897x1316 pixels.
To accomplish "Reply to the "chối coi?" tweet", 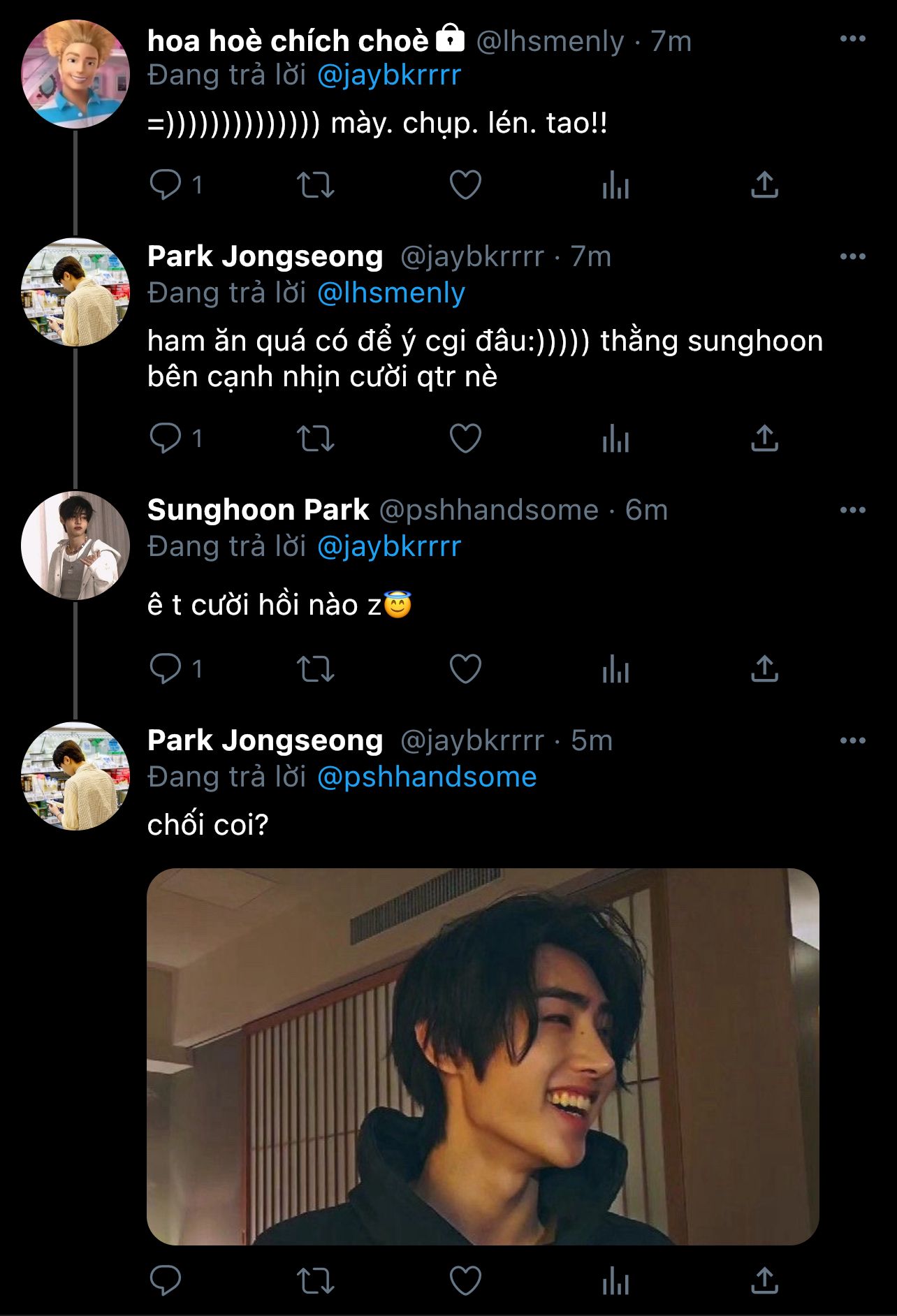I will tap(166, 1281).
